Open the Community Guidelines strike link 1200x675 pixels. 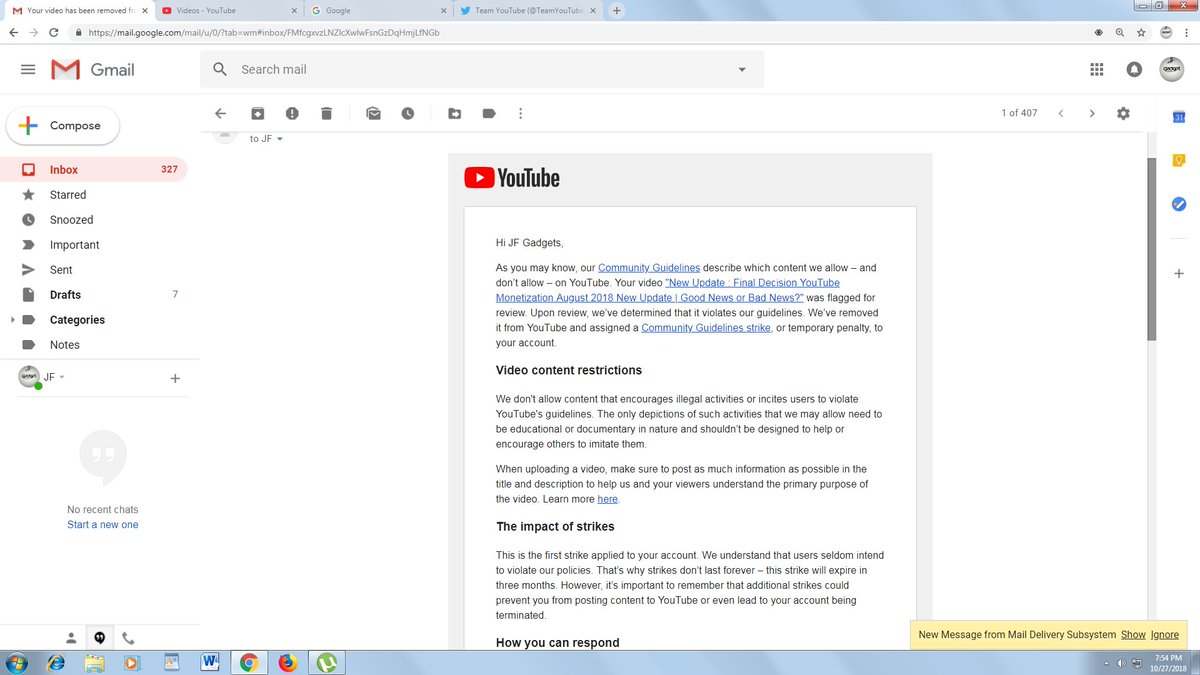coord(706,328)
